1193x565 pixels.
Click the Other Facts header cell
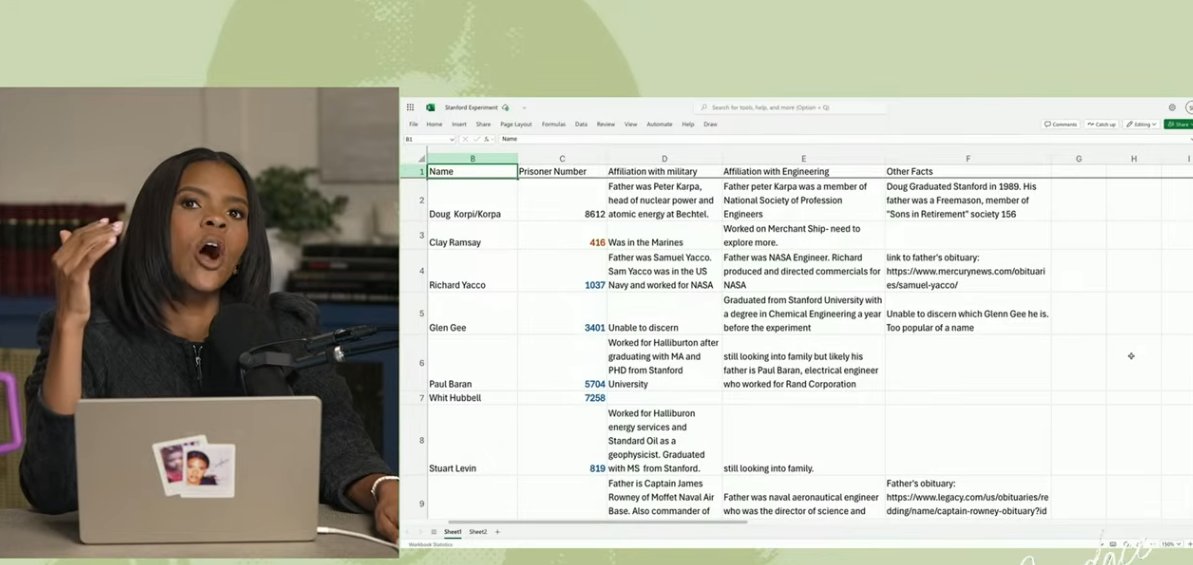(x=968, y=171)
